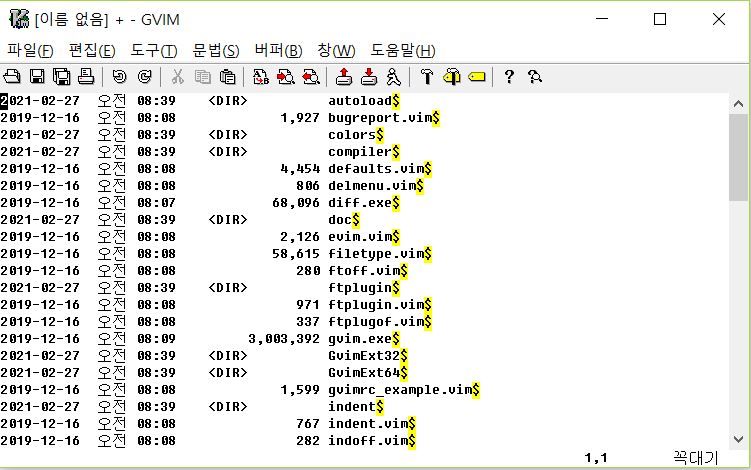Click the GVIM application icon in title bar

19,19
